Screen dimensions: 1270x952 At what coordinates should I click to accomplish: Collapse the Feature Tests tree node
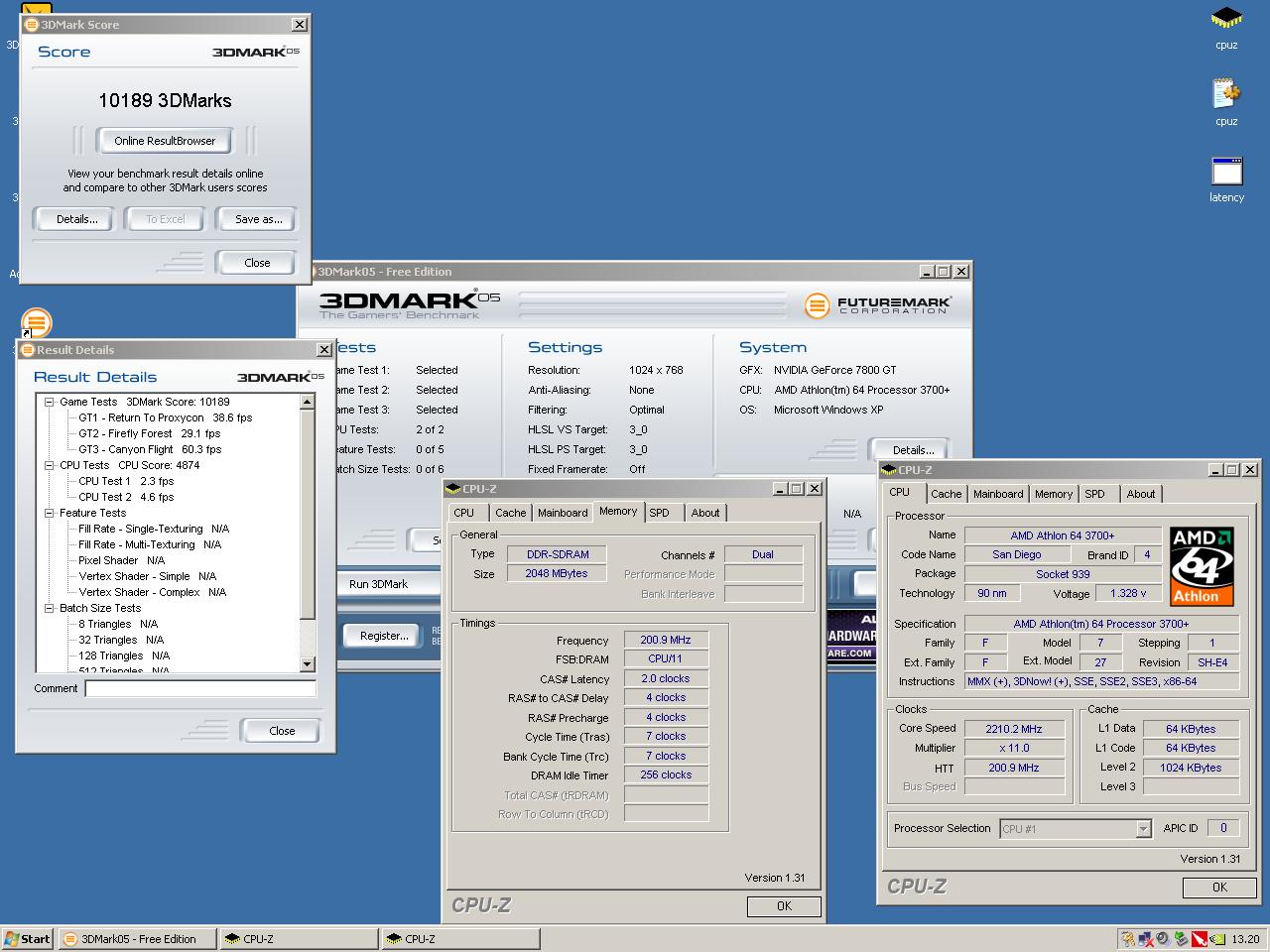[49, 513]
